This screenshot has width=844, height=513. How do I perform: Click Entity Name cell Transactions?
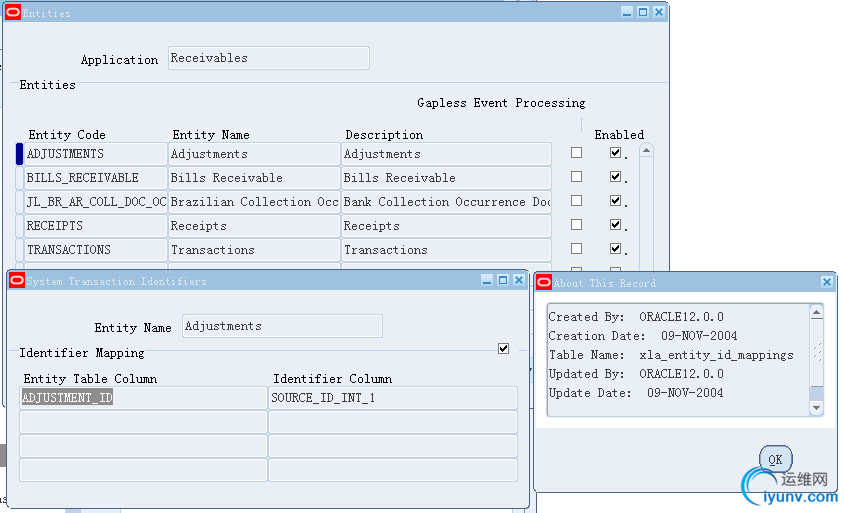254,250
